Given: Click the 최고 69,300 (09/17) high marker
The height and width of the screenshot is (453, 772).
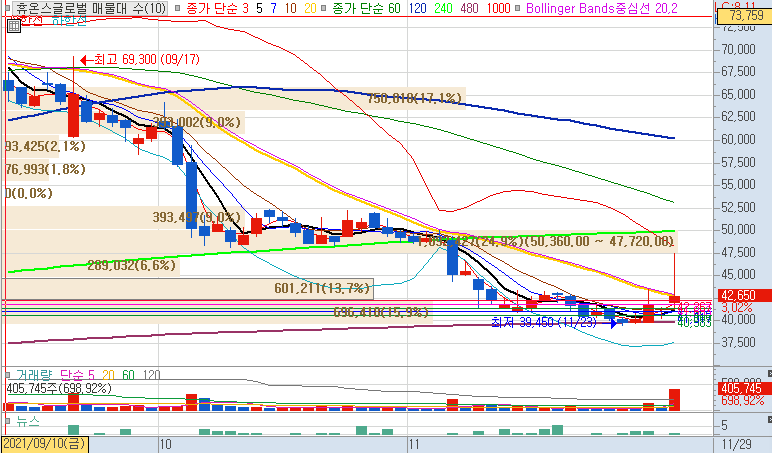Looking at the screenshot, I should click(140, 60).
